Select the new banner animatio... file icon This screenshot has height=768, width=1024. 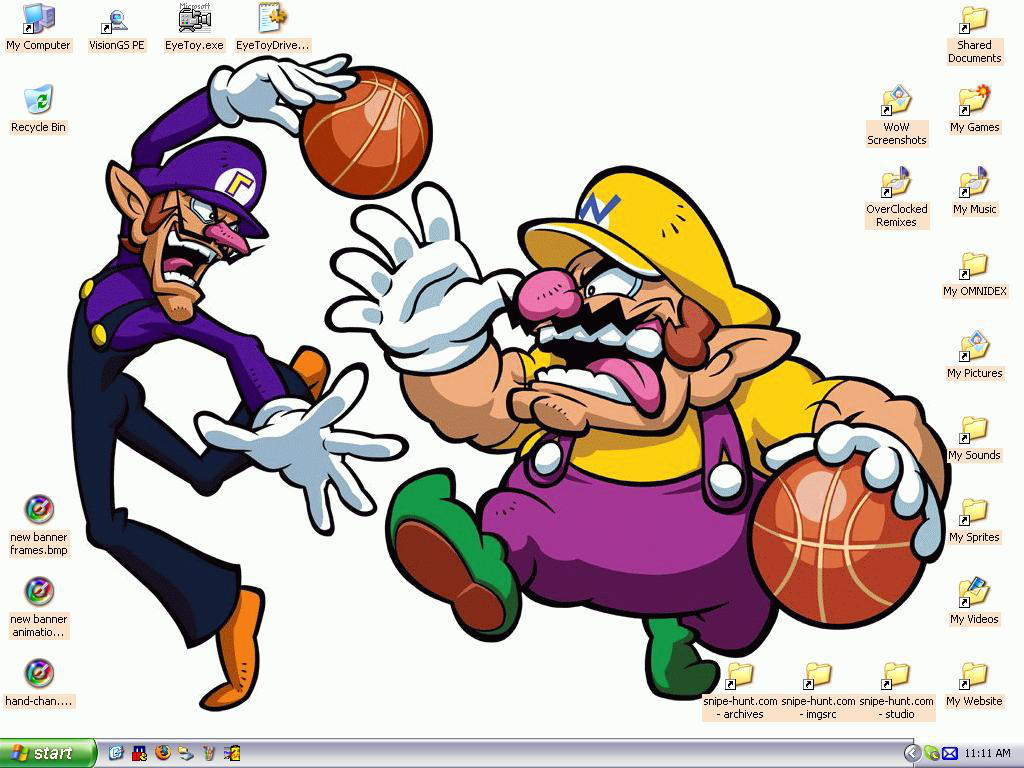39,592
